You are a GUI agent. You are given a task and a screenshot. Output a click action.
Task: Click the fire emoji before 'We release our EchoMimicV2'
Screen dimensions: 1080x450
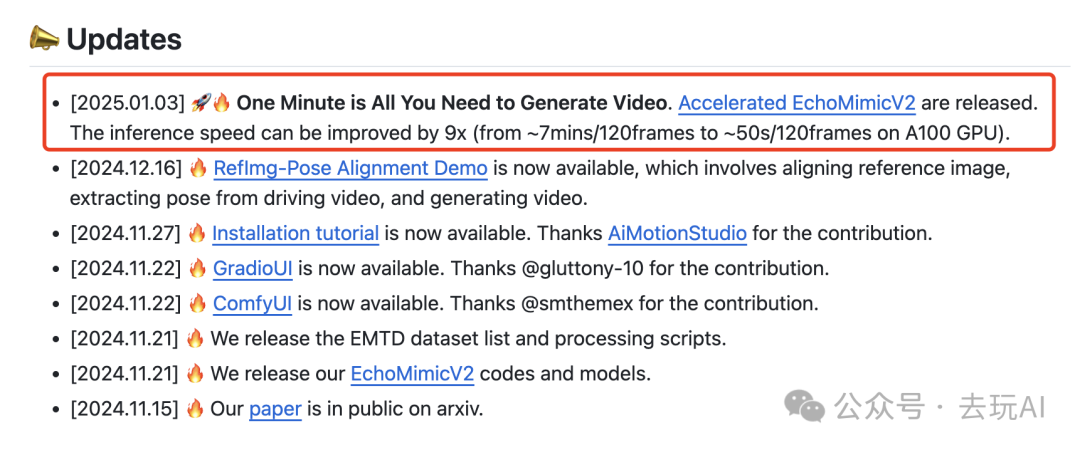coord(195,374)
